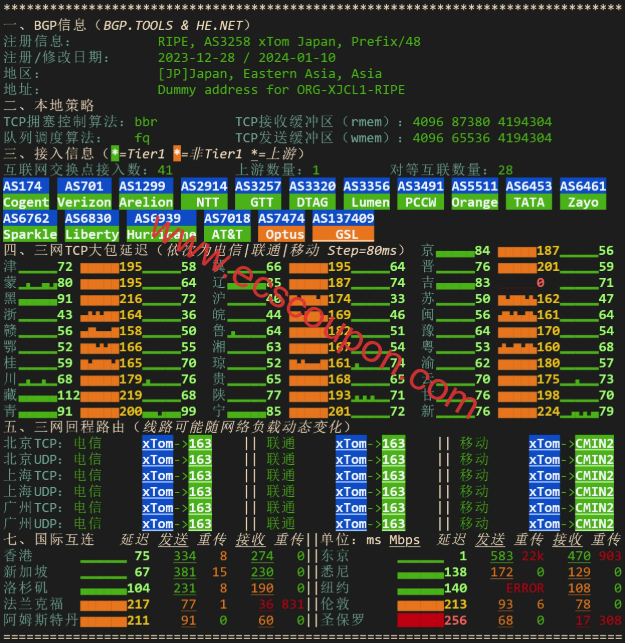The height and width of the screenshot is (643, 625).
Task: Click the Tokyo send retransmit 22k
Action: coord(533,556)
